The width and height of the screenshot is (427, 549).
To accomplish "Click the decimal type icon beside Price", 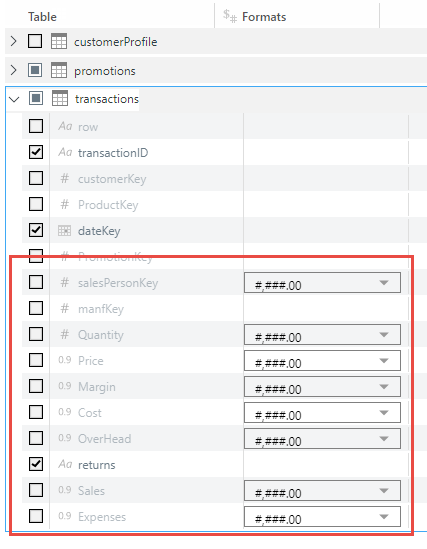I will click(65, 360).
